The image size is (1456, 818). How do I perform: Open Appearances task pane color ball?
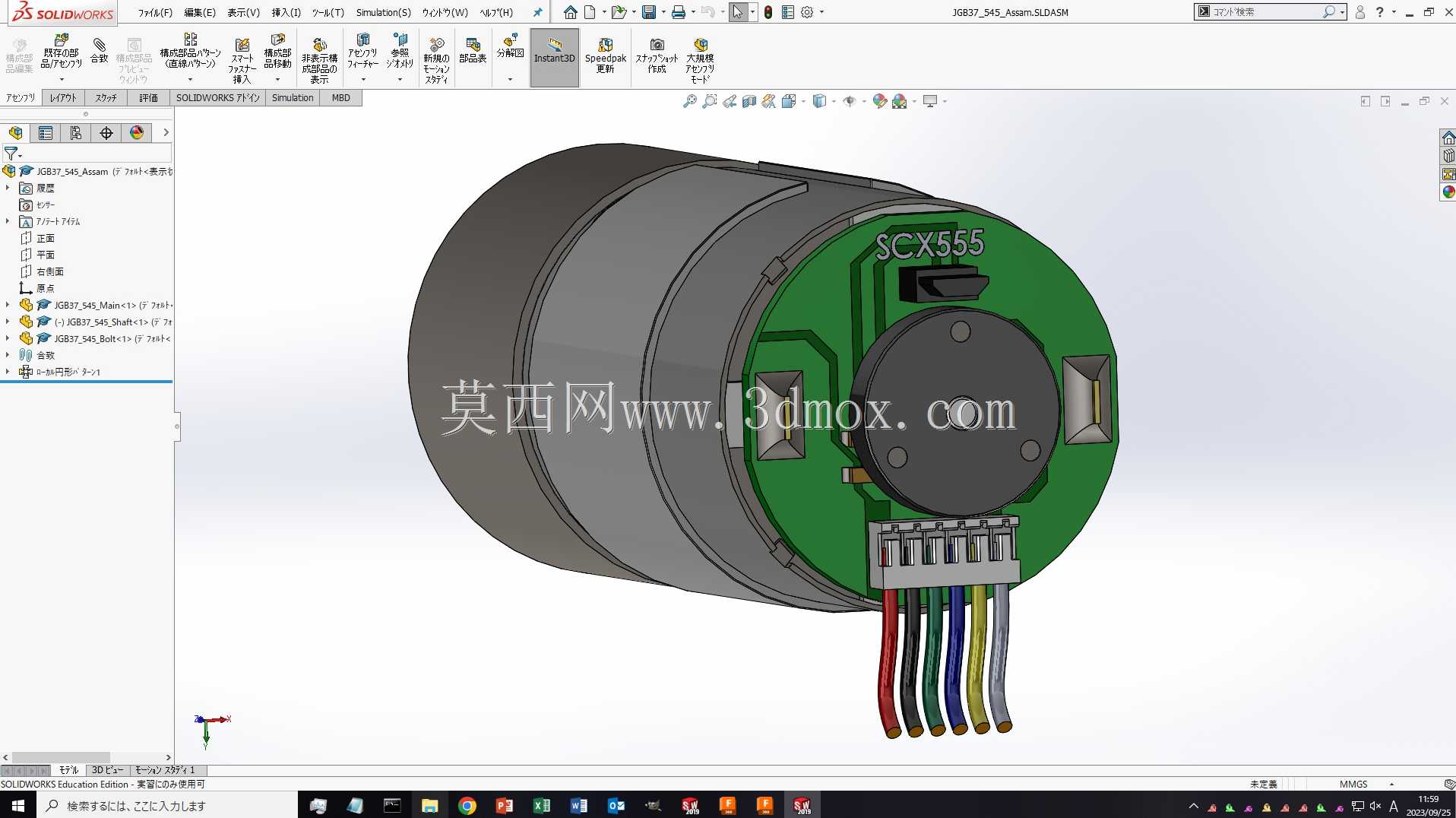(1448, 192)
